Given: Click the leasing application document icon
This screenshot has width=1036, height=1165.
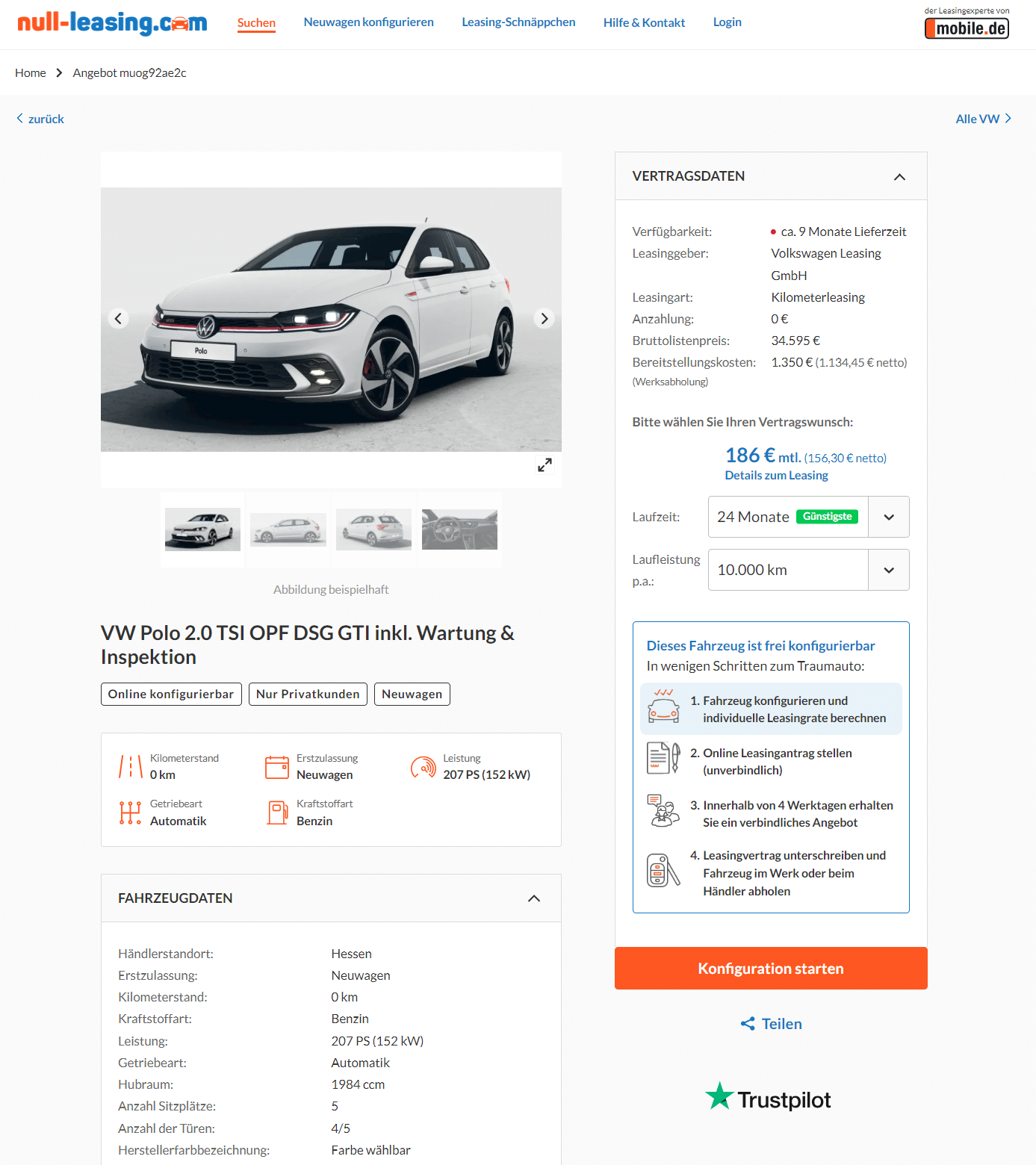Looking at the screenshot, I should pos(663,758).
